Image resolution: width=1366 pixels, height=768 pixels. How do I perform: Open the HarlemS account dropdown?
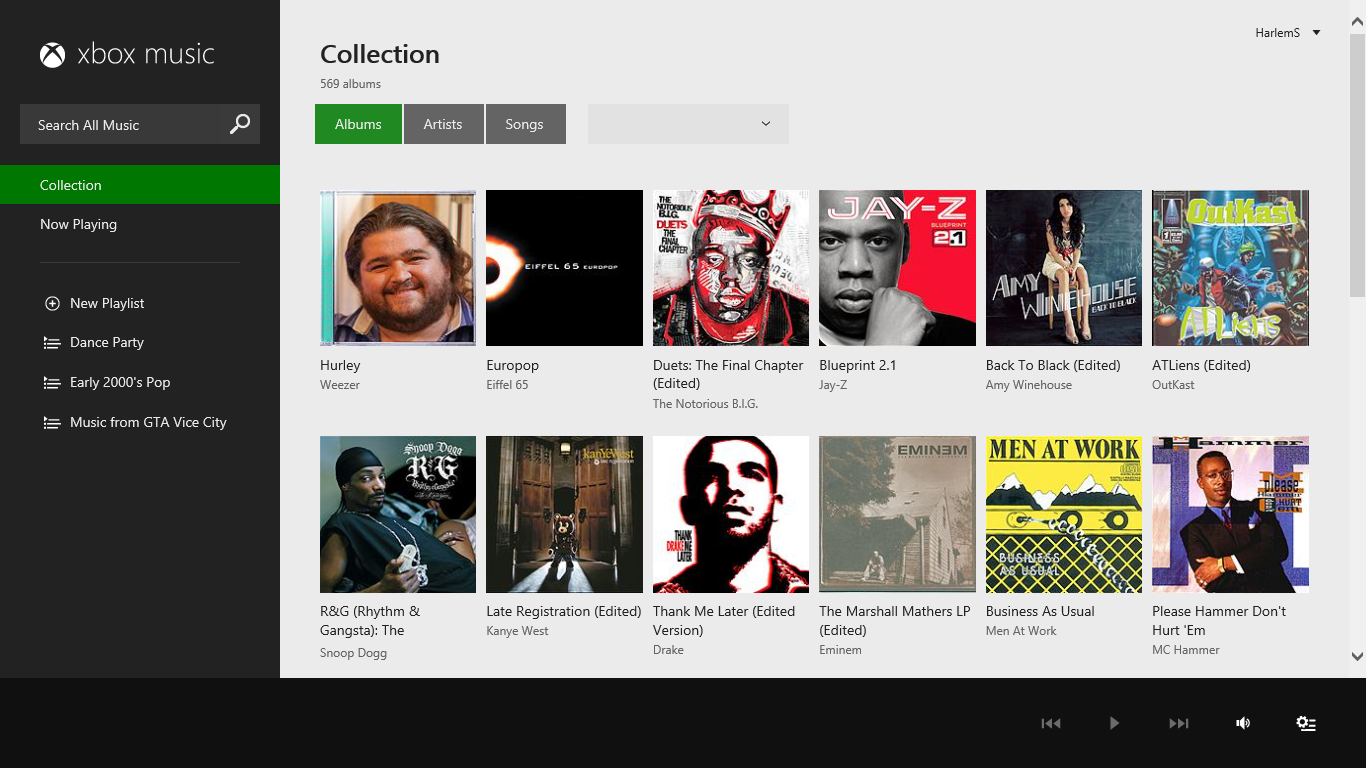1289,32
